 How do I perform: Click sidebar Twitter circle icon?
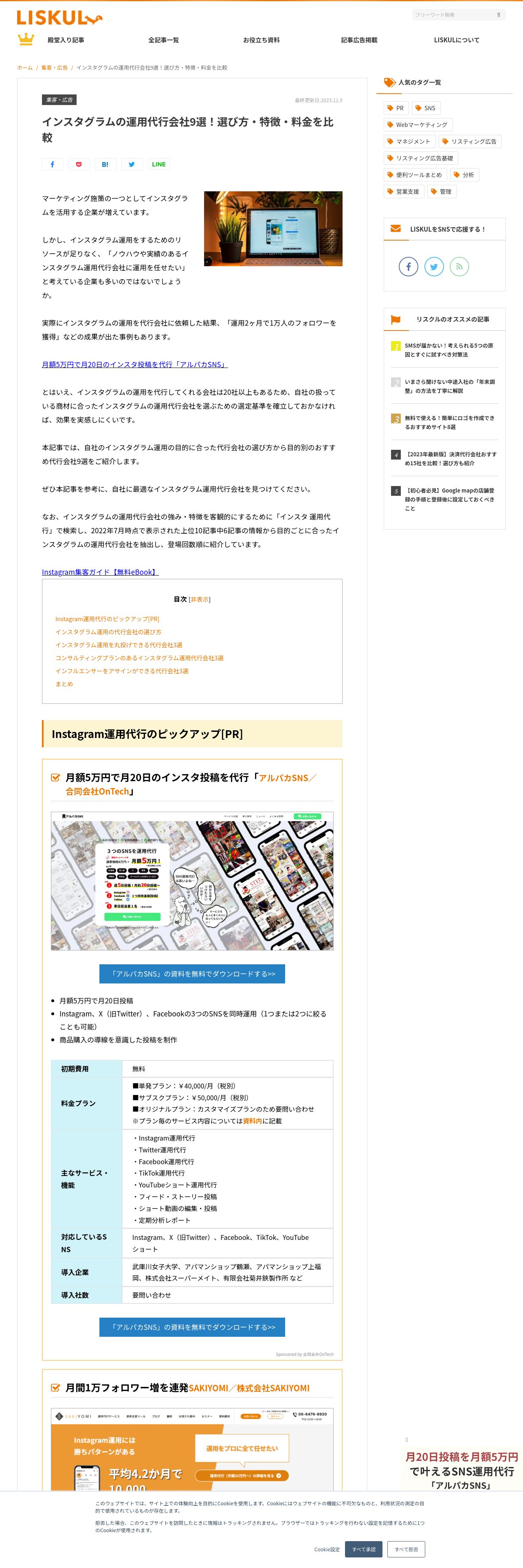pyautogui.click(x=434, y=267)
